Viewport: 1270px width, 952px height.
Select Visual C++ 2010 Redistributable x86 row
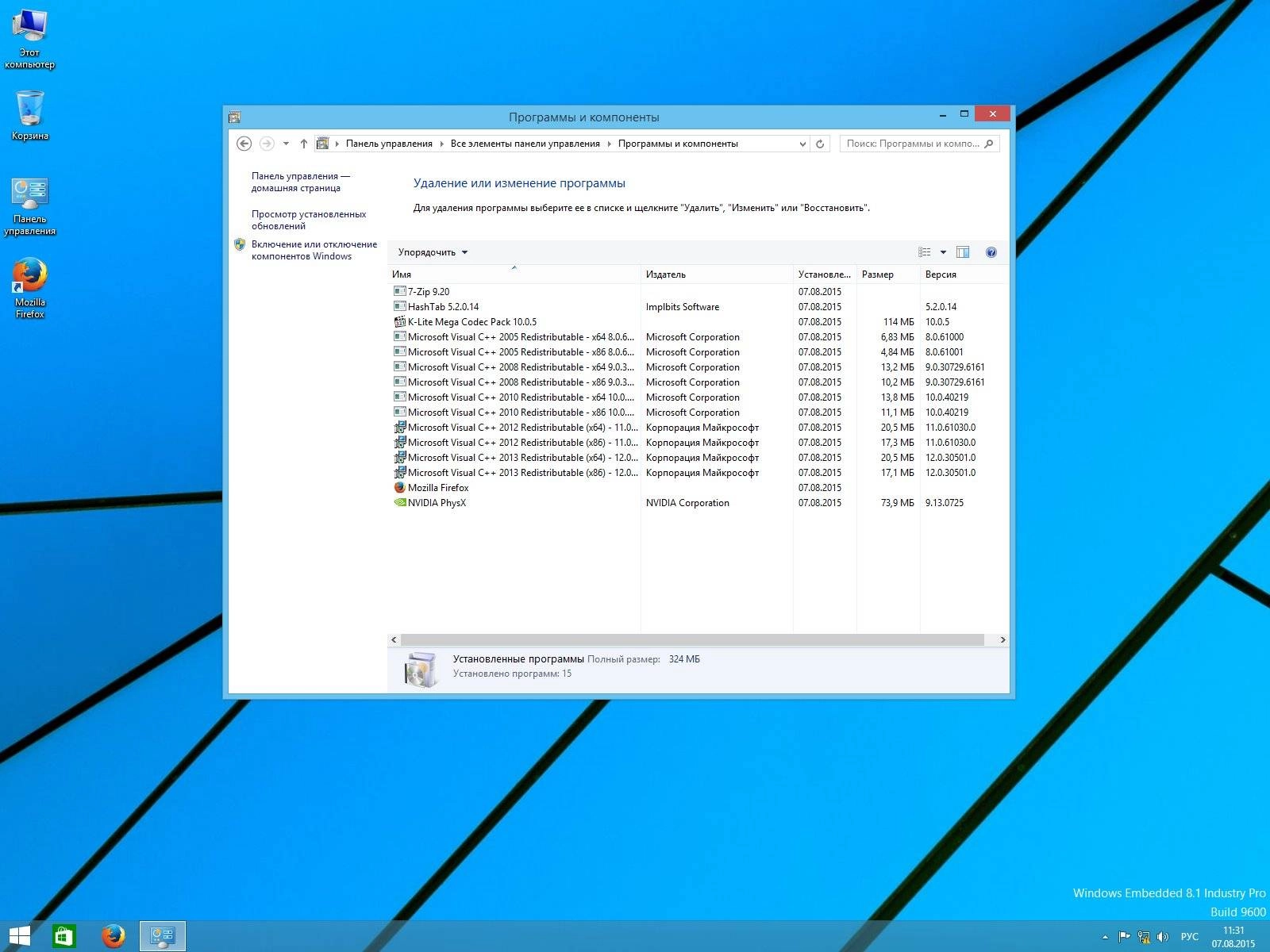pos(697,412)
